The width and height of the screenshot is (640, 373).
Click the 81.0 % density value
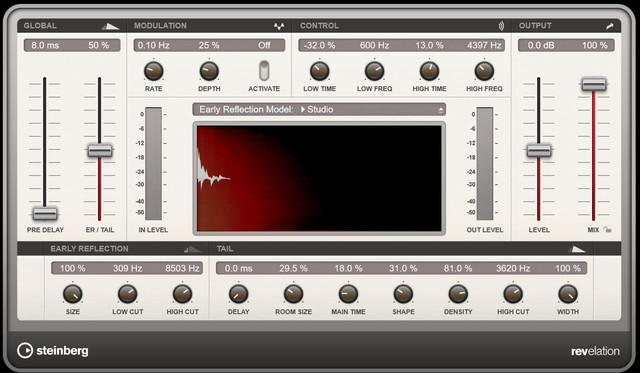pos(458,269)
